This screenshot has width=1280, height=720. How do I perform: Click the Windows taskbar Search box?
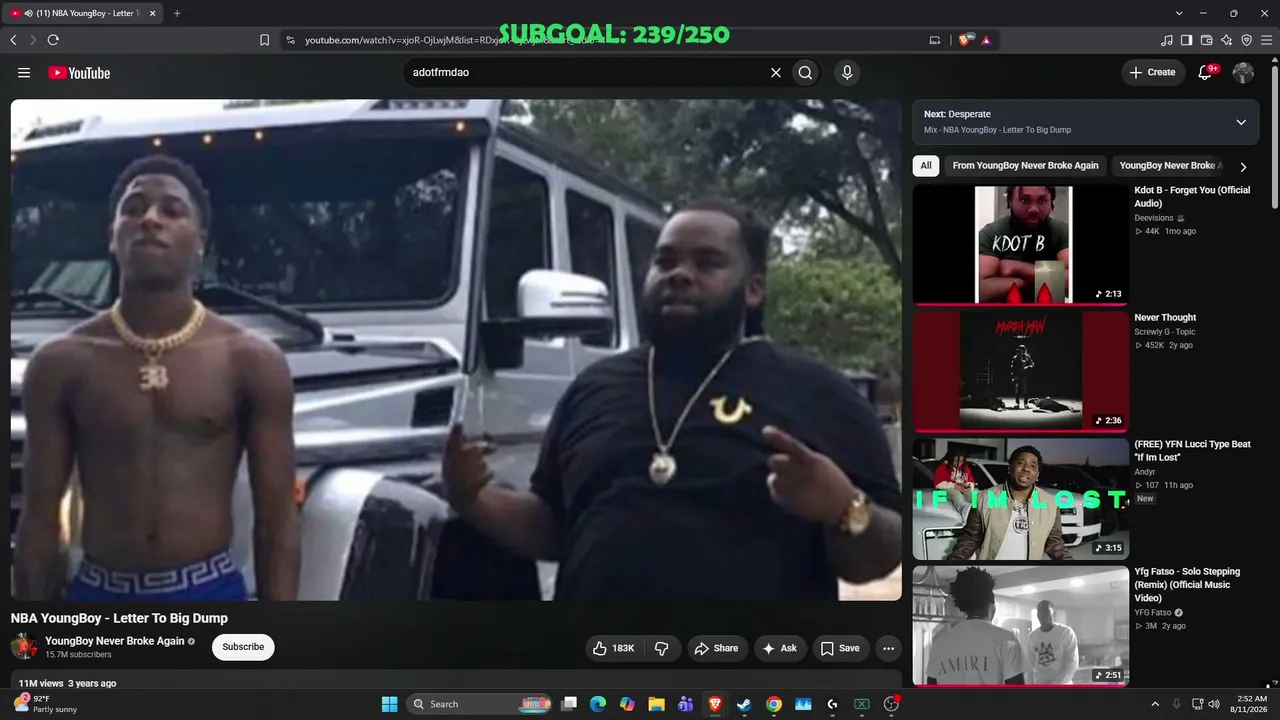(x=479, y=704)
